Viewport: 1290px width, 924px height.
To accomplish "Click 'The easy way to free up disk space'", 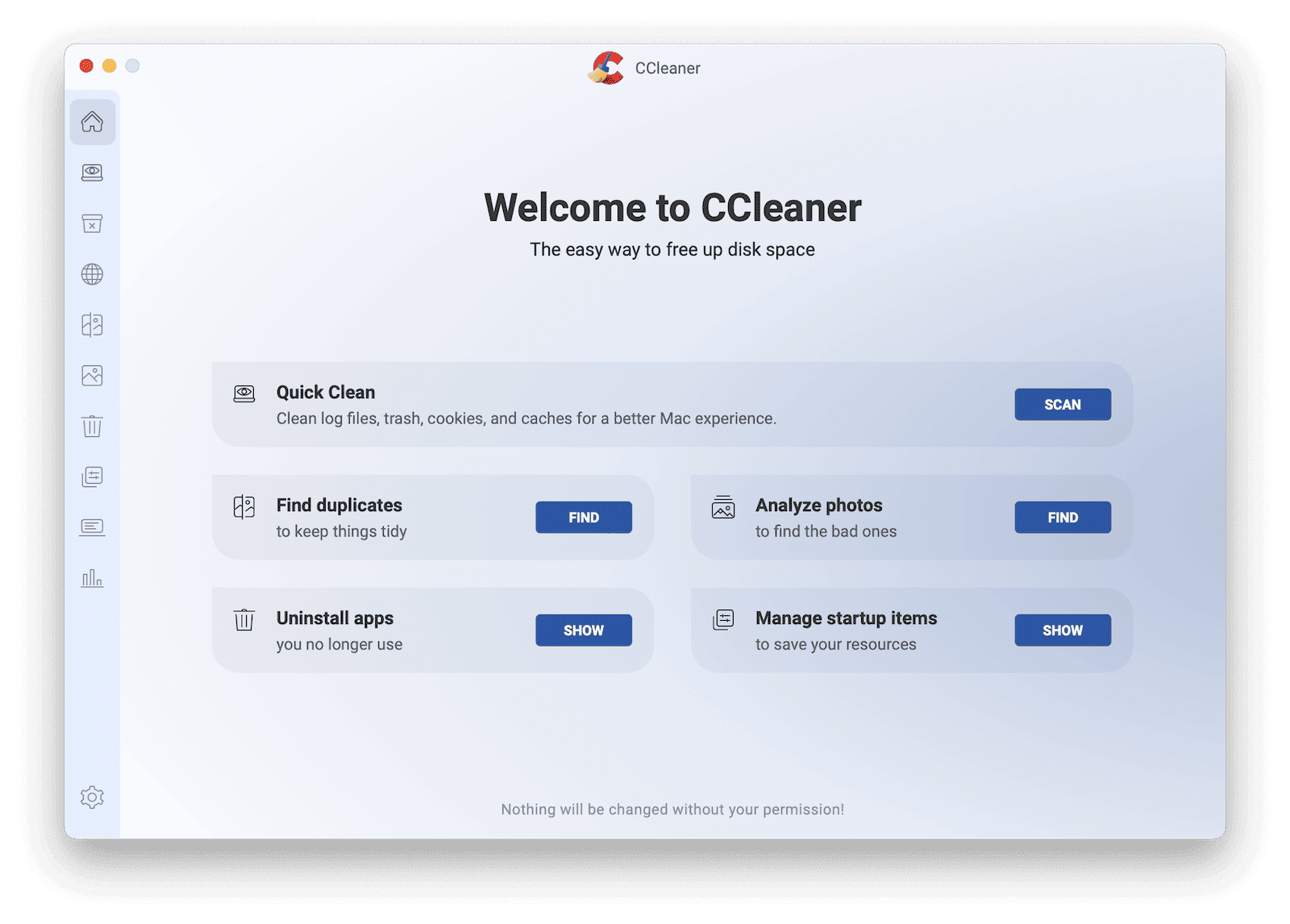I will coord(672,250).
